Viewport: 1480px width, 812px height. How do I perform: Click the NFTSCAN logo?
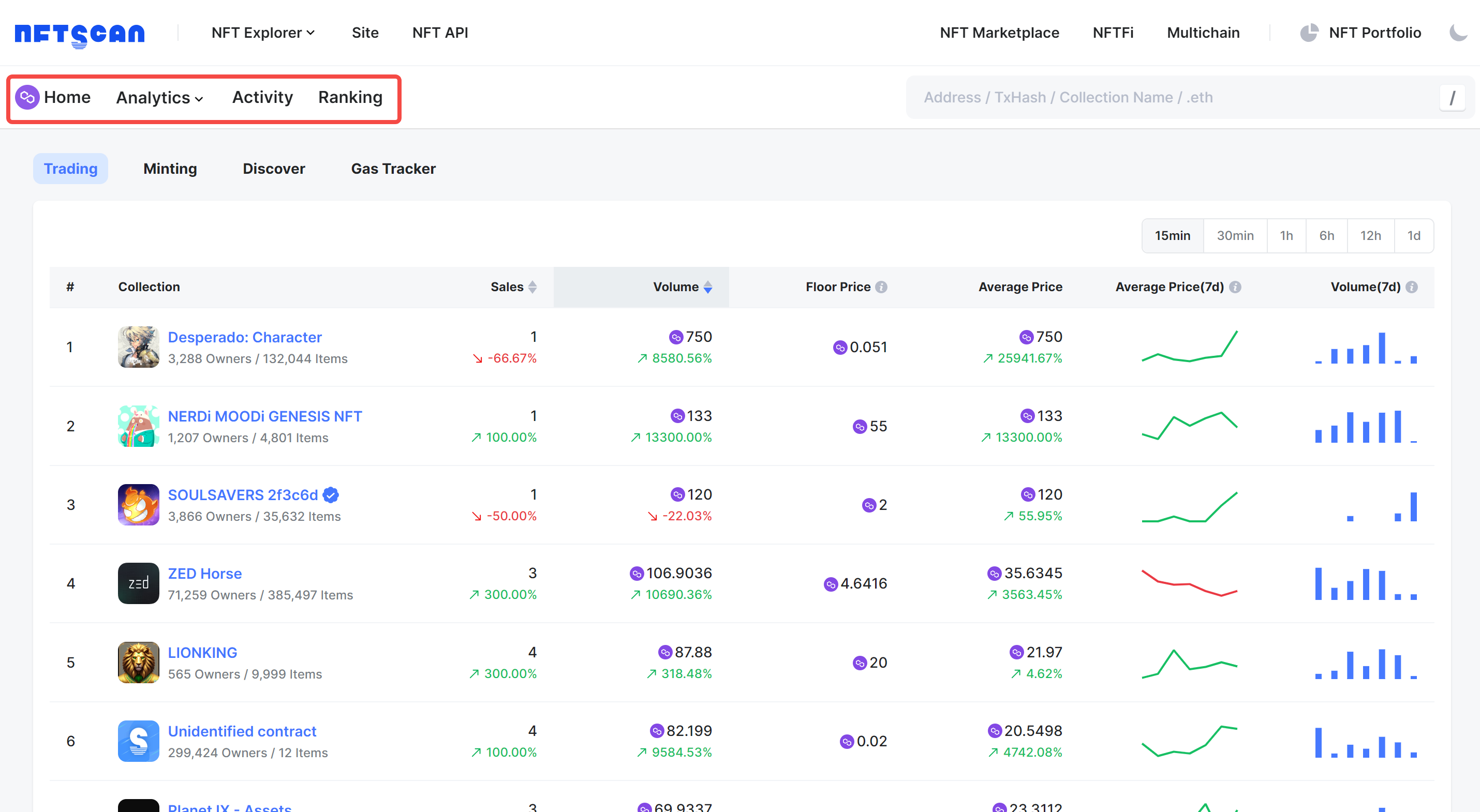click(79, 33)
